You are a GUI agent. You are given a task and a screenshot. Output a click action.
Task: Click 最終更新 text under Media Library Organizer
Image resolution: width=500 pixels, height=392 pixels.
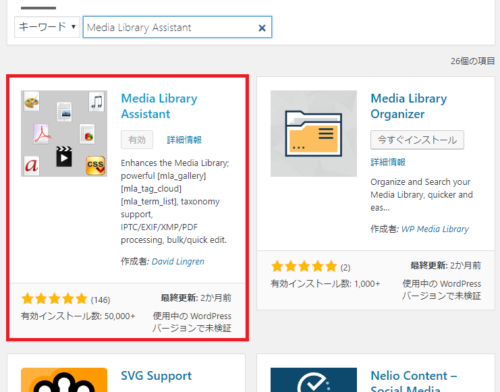pyautogui.click(x=446, y=266)
